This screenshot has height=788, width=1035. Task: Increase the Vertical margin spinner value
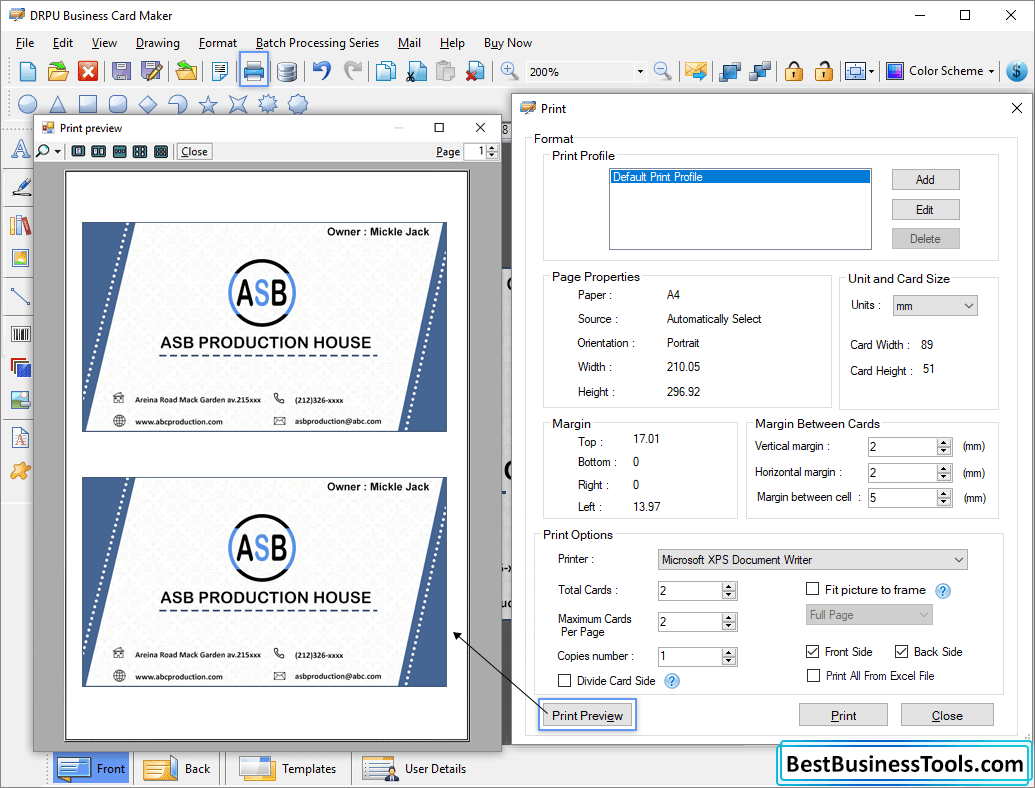click(x=944, y=442)
